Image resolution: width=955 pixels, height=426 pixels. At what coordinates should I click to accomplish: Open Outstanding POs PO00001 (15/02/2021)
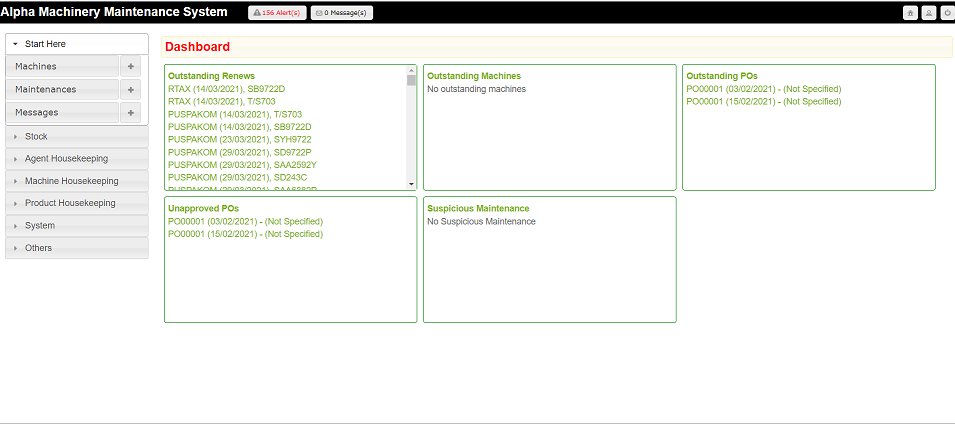(764, 102)
